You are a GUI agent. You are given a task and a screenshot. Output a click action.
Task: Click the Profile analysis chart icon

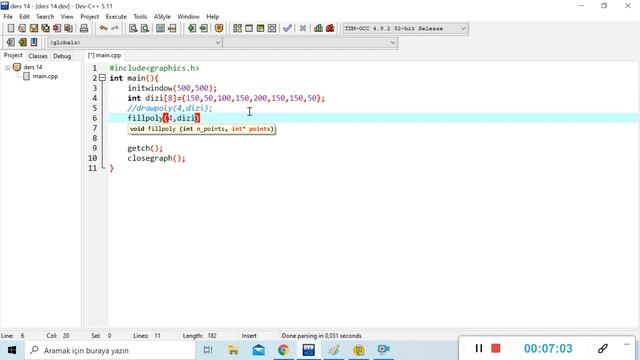coord(318,28)
